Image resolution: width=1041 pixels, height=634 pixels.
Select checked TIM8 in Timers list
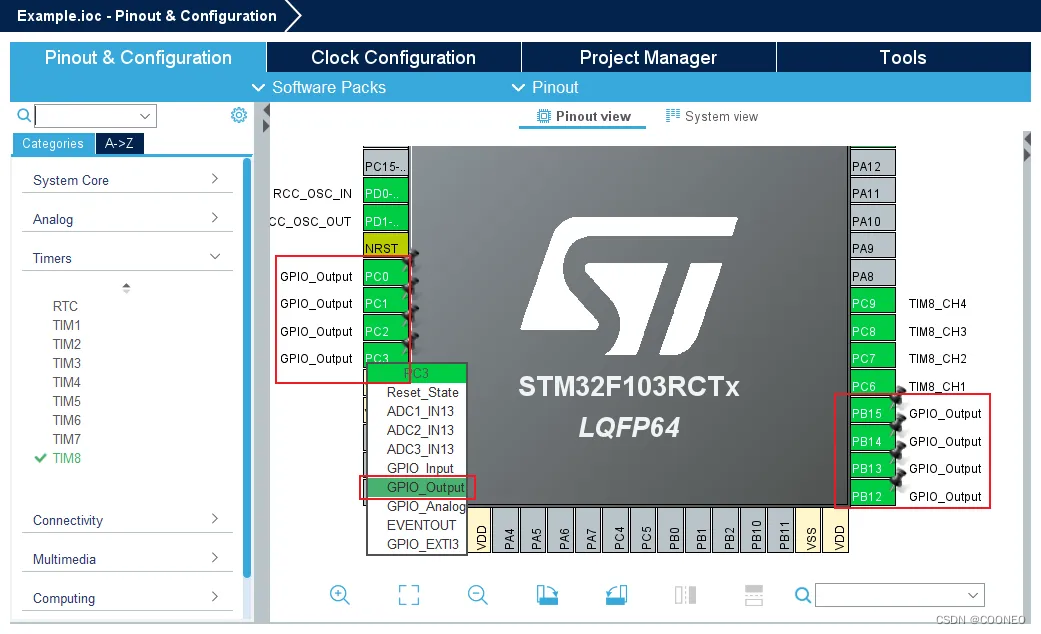[66, 458]
